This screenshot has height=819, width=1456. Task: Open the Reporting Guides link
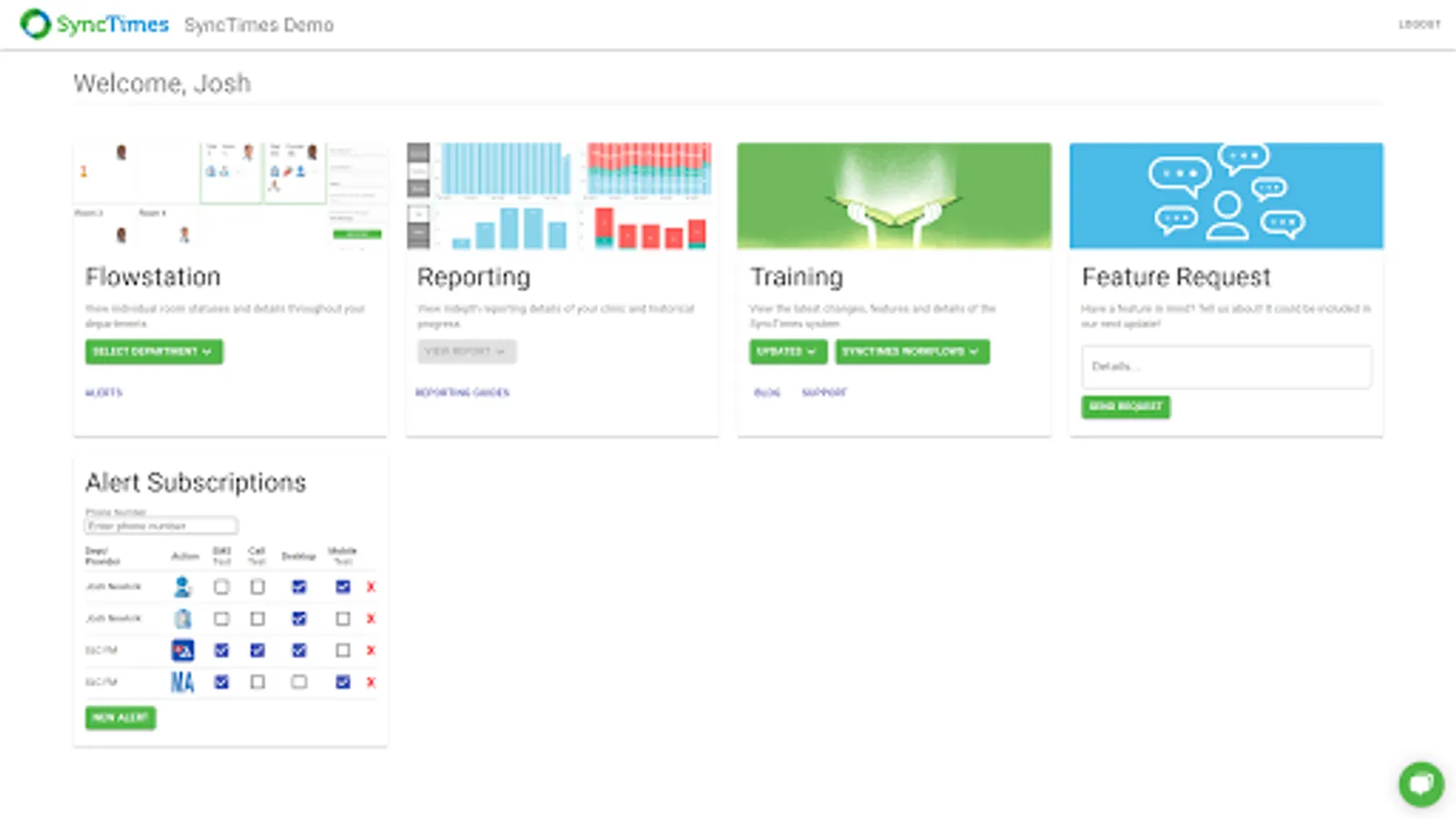(462, 393)
